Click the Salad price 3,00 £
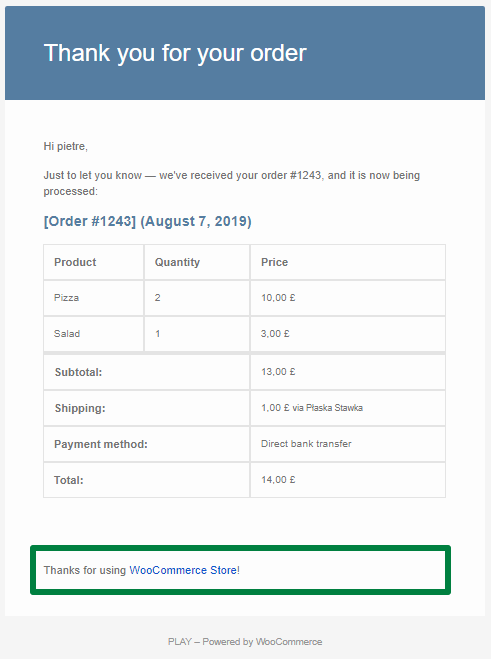491x659 pixels. [x=275, y=334]
